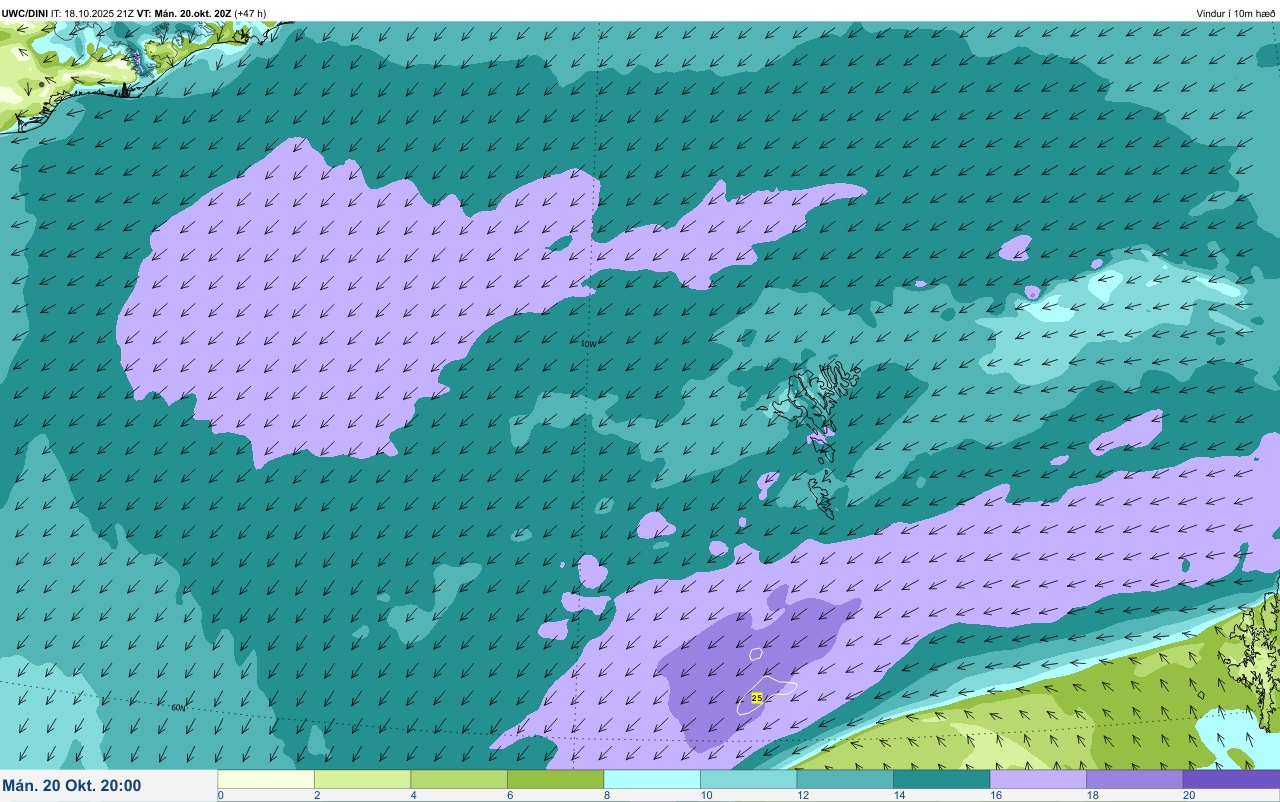
Task: Select the light teal 10–12 legend swatch
Action: (x=748, y=779)
